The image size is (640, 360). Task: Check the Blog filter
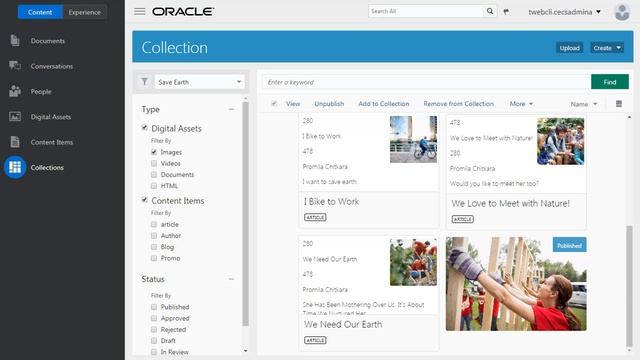click(x=154, y=247)
